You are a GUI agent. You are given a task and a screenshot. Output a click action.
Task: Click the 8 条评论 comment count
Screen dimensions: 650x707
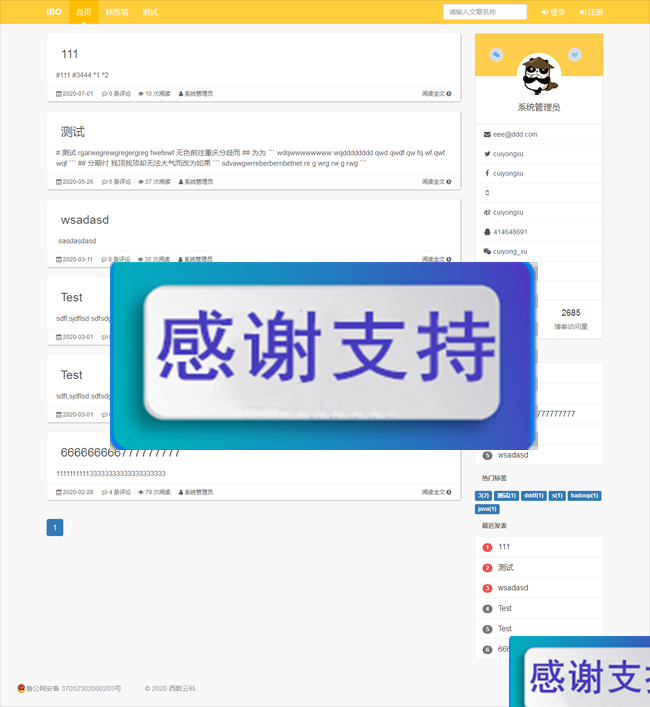(x=119, y=259)
